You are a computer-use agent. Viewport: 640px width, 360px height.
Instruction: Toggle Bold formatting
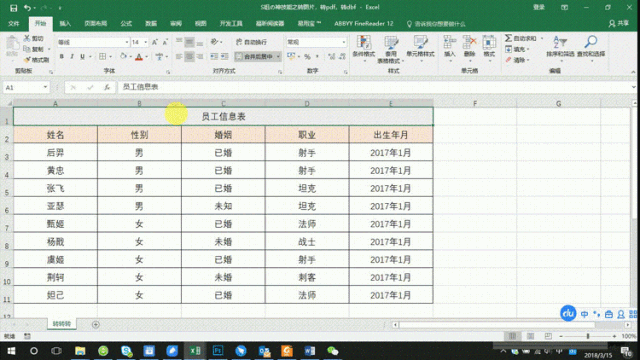[62, 57]
